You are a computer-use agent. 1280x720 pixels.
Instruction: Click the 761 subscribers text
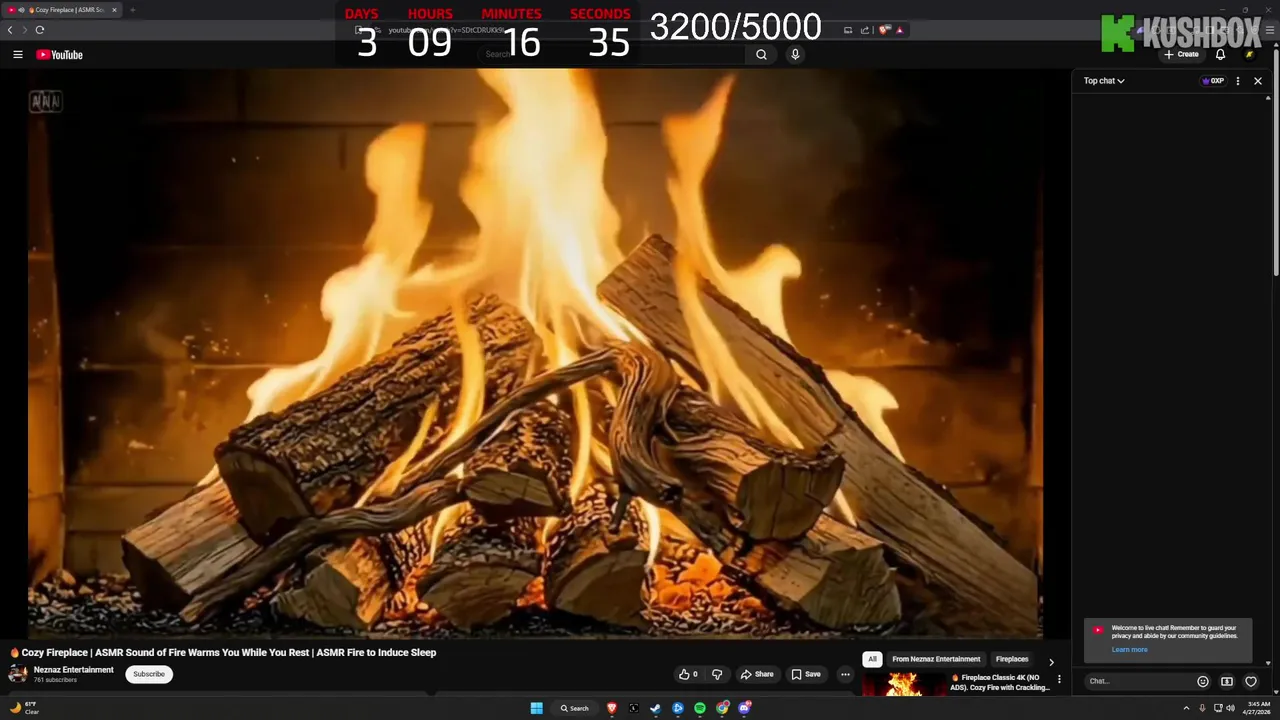pyautogui.click(x=55, y=680)
